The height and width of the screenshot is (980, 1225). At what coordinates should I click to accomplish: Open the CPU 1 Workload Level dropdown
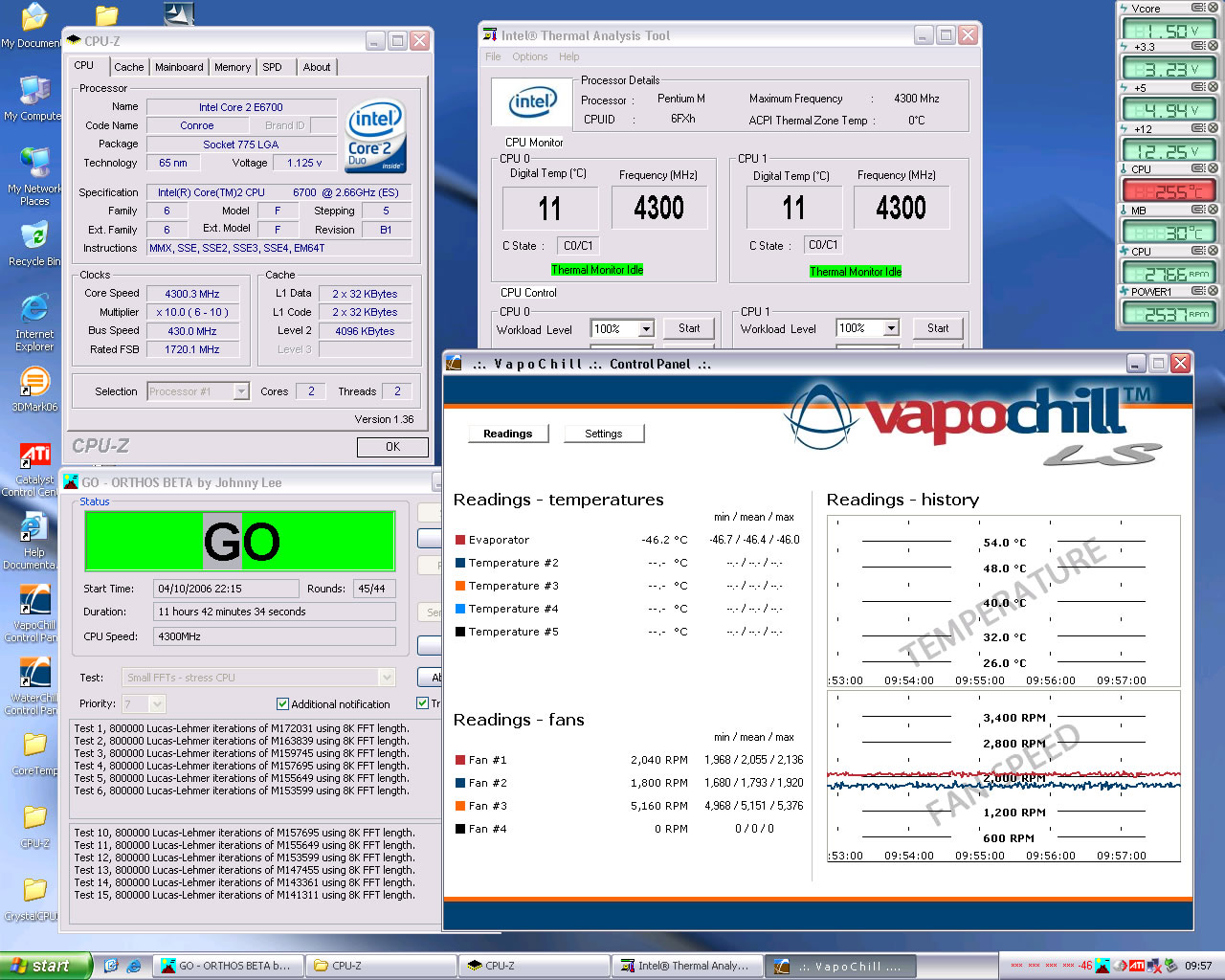tap(891, 328)
